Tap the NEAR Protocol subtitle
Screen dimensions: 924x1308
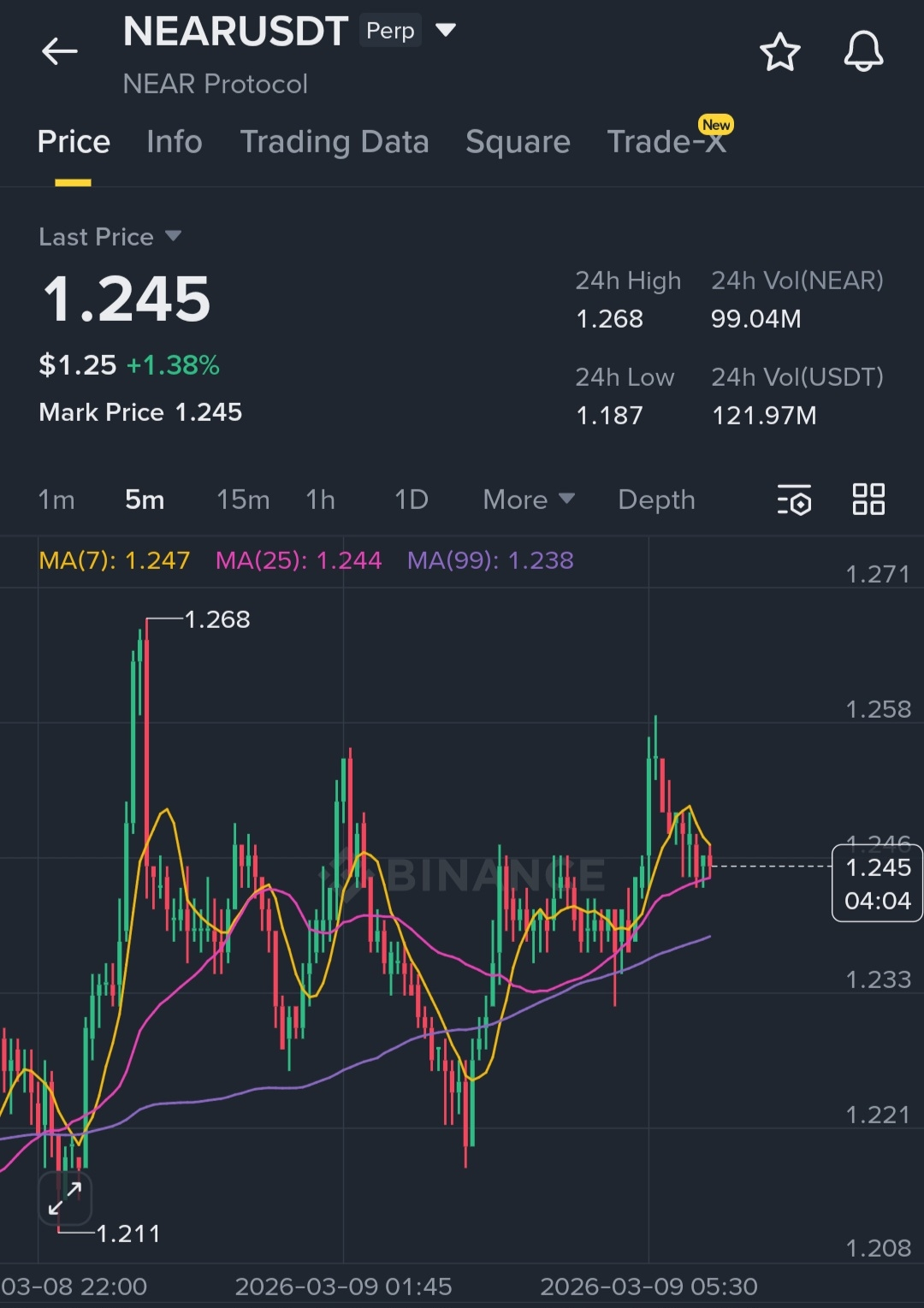point(216,84)
